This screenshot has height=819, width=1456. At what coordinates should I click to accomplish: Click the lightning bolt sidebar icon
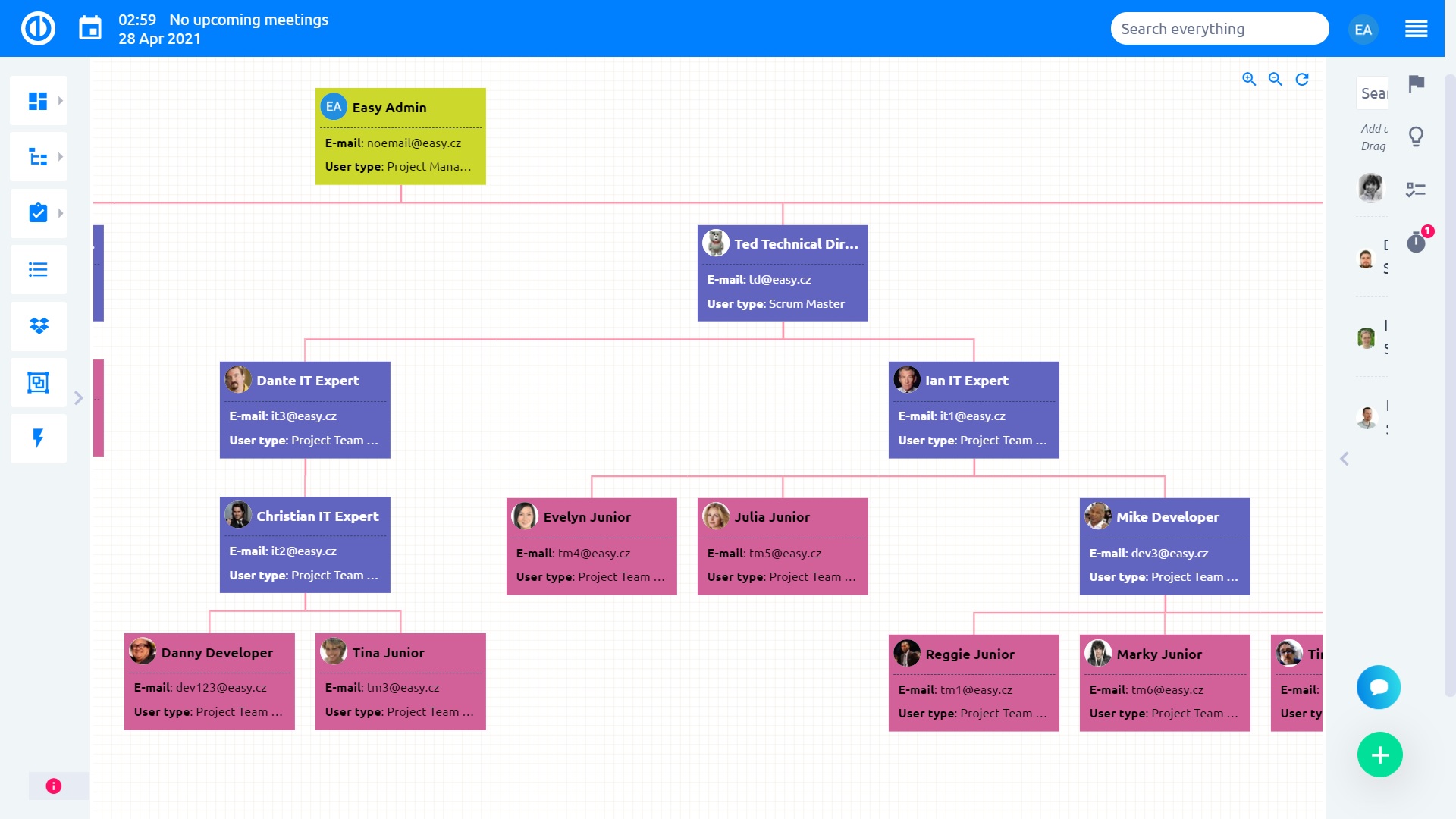(39, 438)
